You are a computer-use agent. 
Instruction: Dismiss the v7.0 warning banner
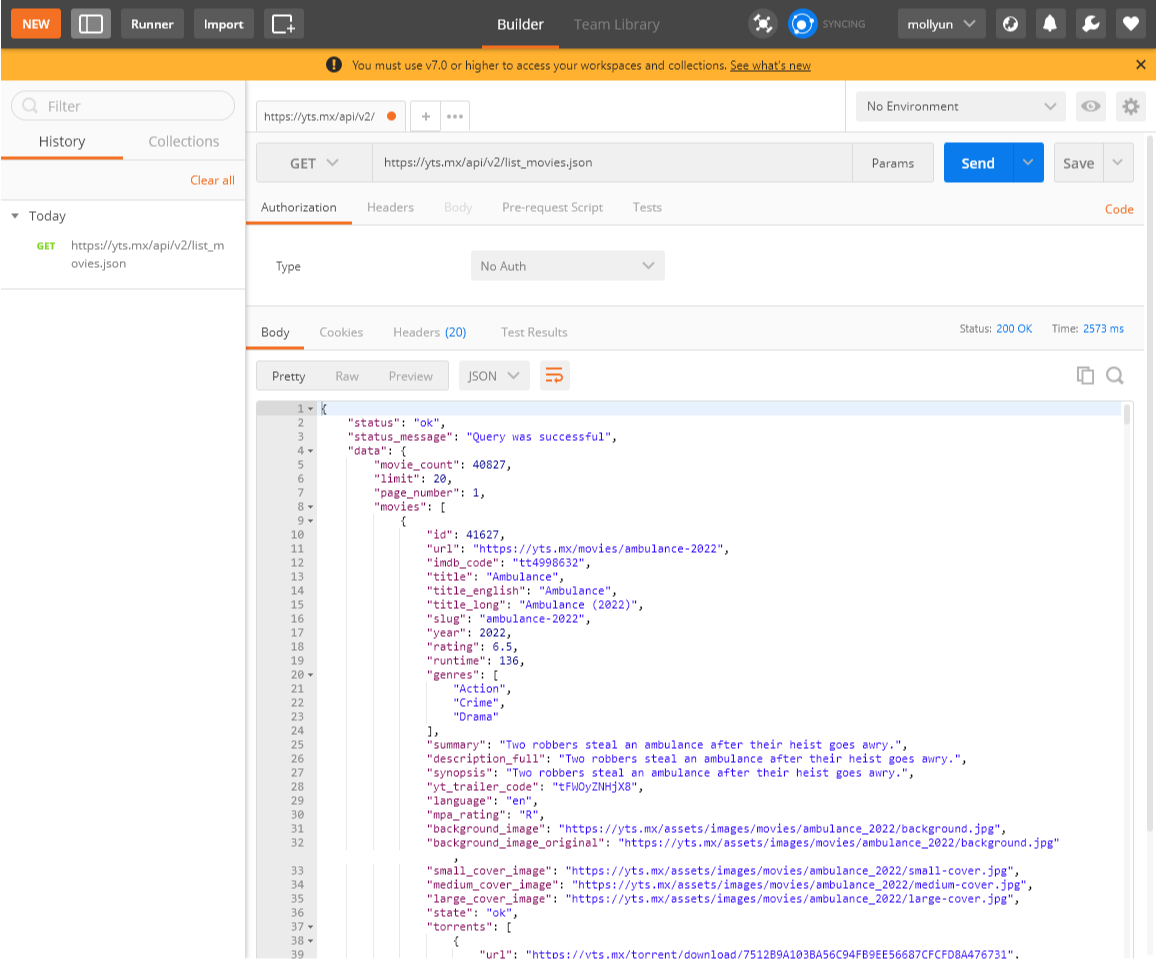[1140, 65]
